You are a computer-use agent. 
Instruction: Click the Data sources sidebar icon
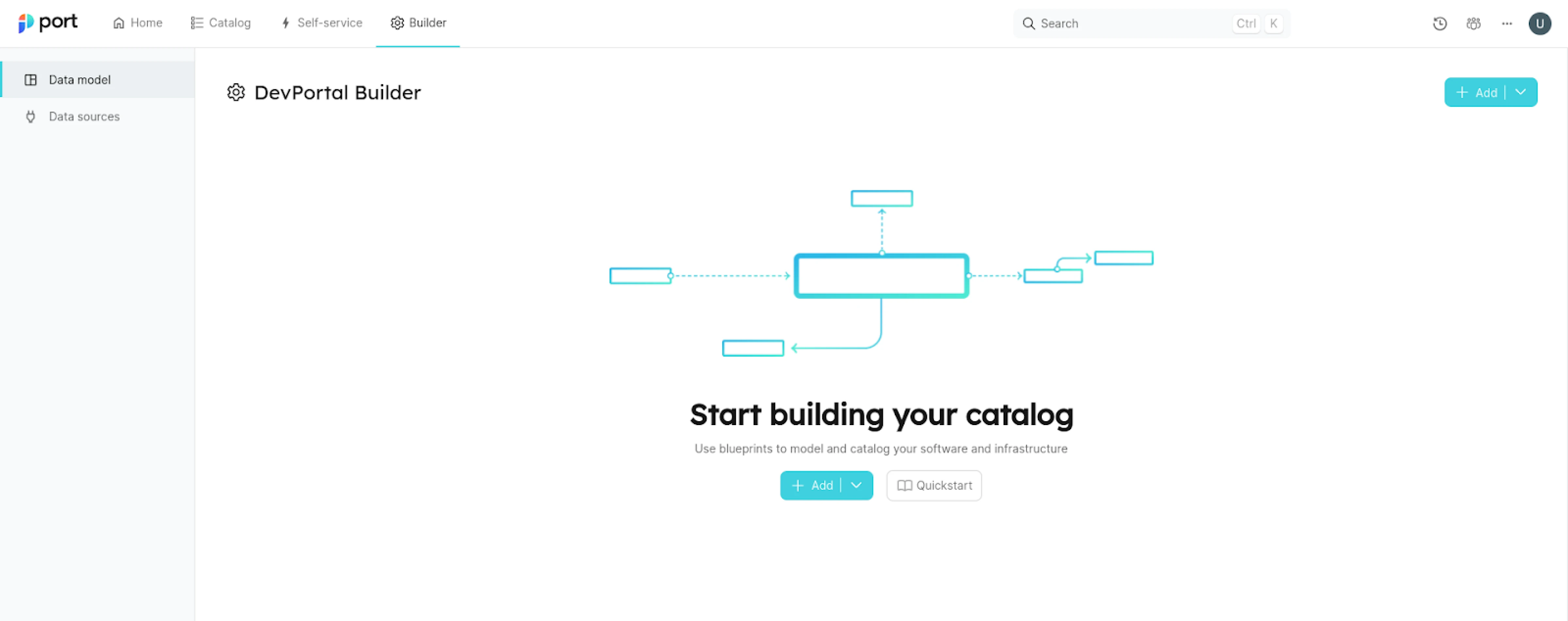(30, 116)
